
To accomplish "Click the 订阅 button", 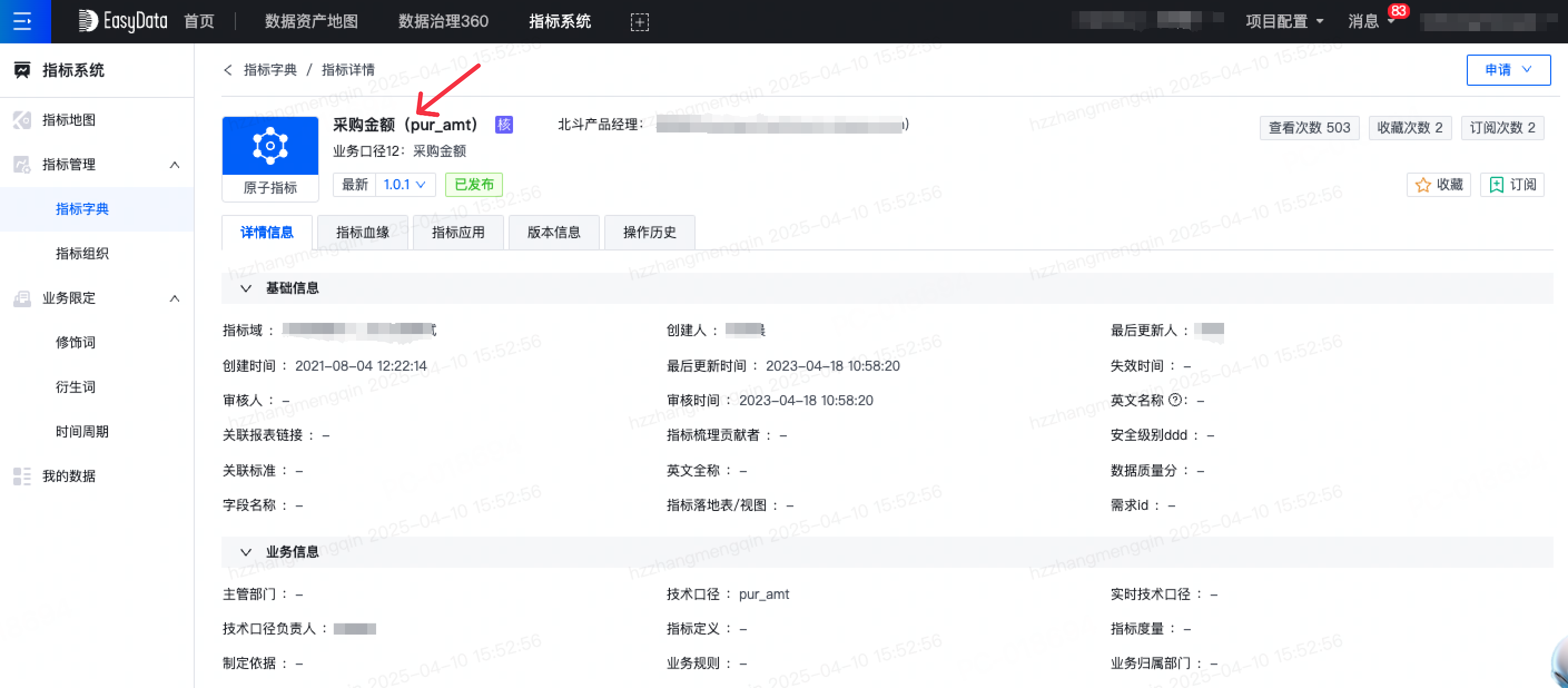I will point(1512,185).
